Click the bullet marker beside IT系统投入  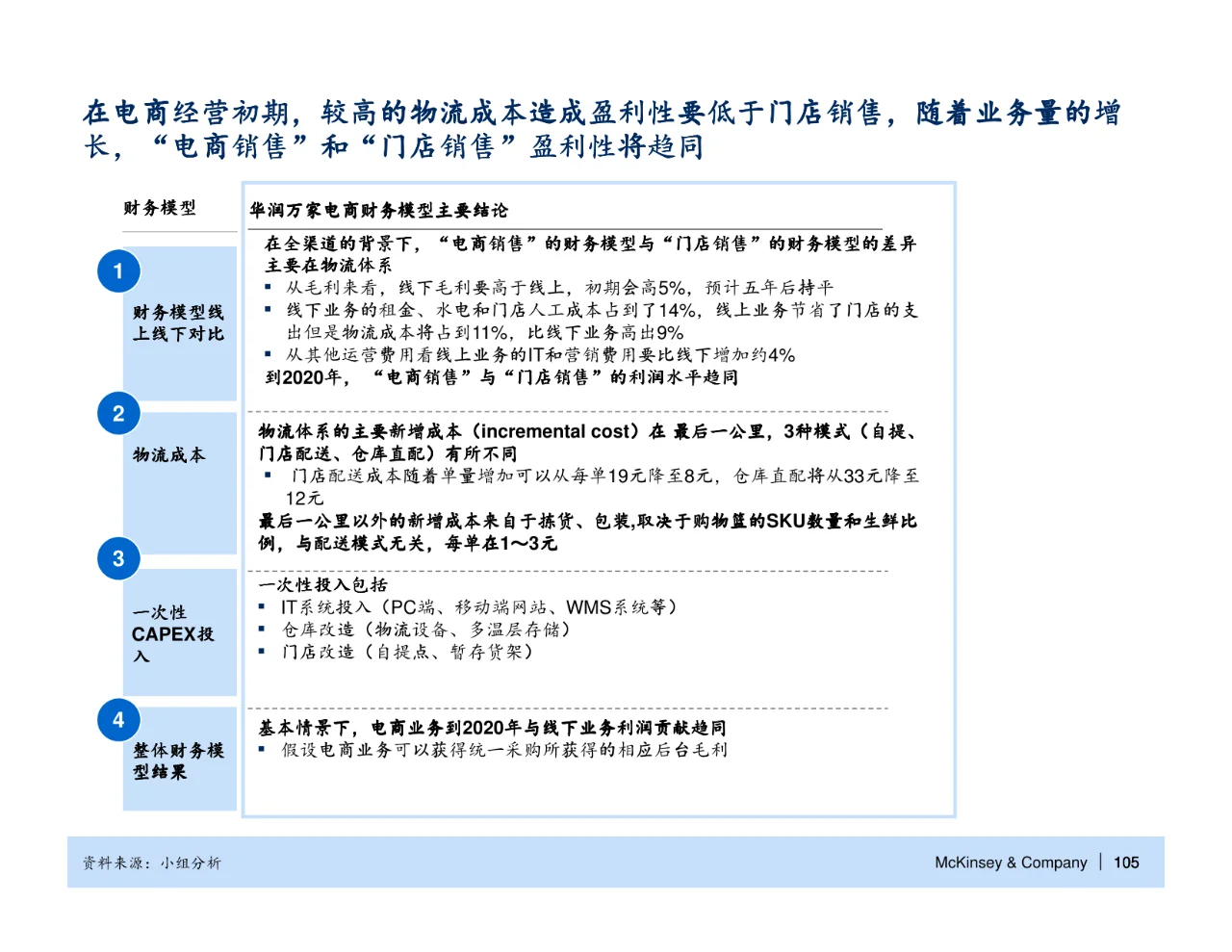click(260, 607)
